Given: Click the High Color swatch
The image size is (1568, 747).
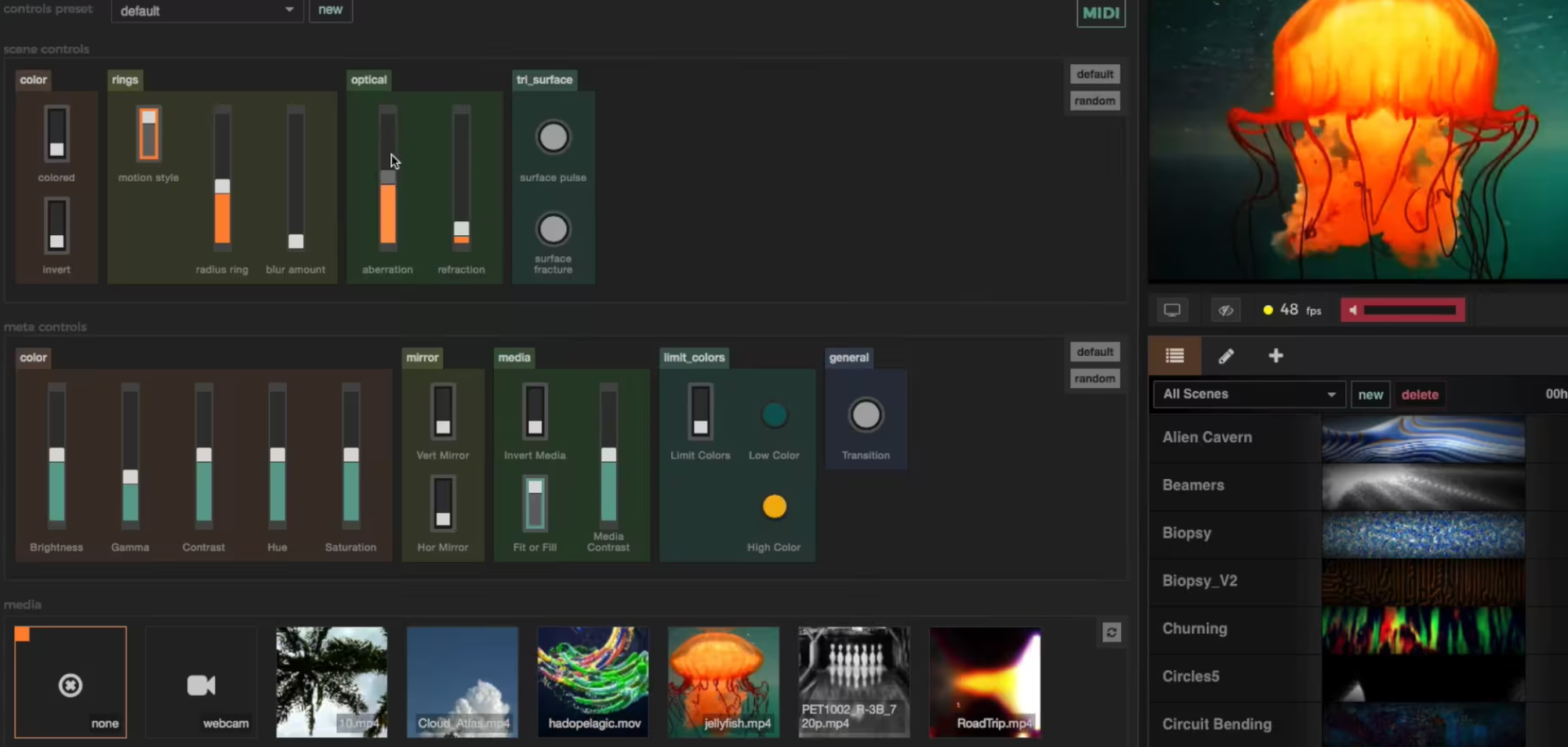Looking at the screenshot, I should (774, 506).
